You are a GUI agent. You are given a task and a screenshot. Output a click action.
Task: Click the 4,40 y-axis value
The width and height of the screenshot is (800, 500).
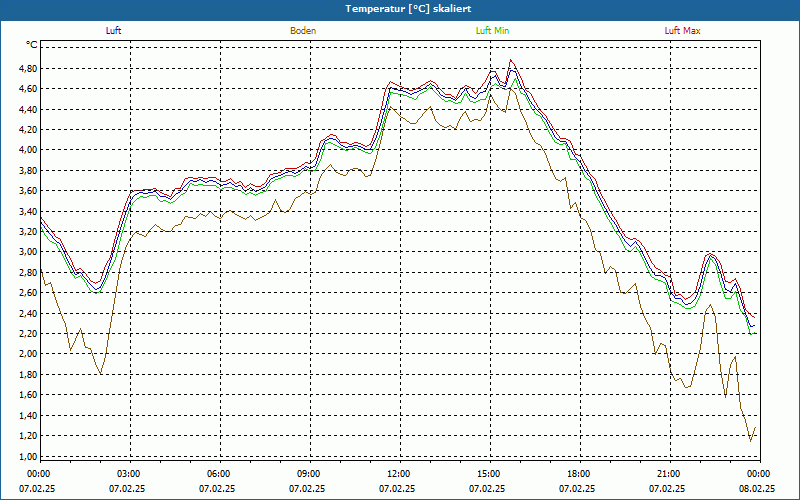click(x=29, y=109)
